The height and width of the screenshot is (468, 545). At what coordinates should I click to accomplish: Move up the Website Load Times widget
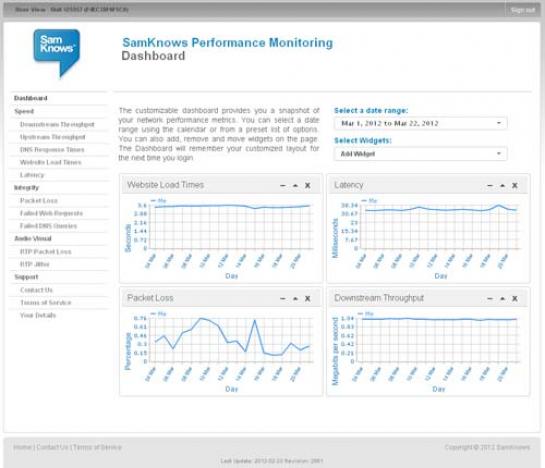[x=295, y=186]
